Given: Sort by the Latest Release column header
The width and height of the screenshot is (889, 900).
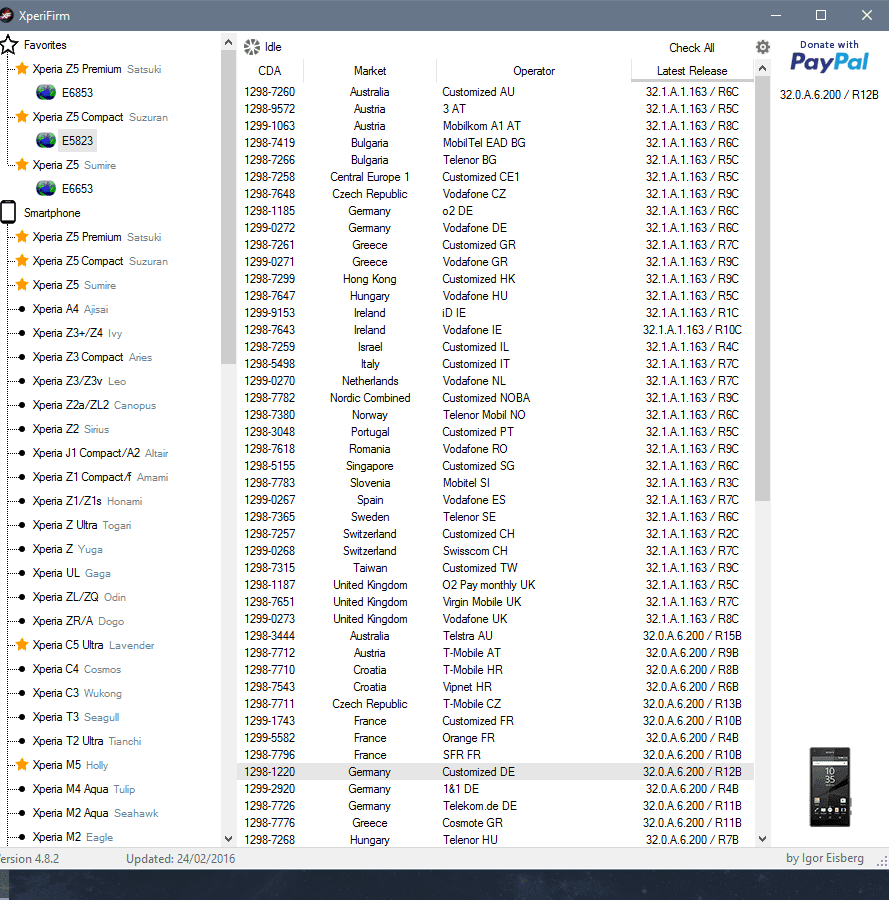Looking at the screenshot, I should click(x=691, y=71).
